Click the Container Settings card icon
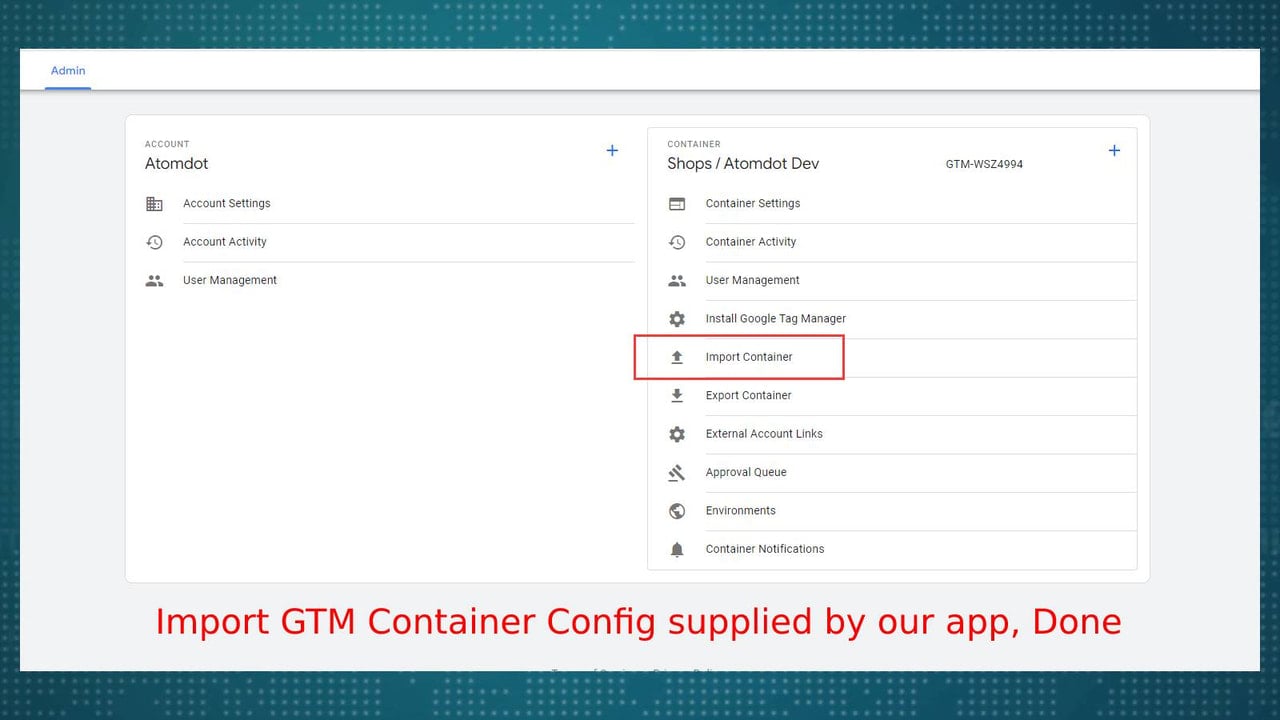The image size is (1280, 720). point(677,204)
